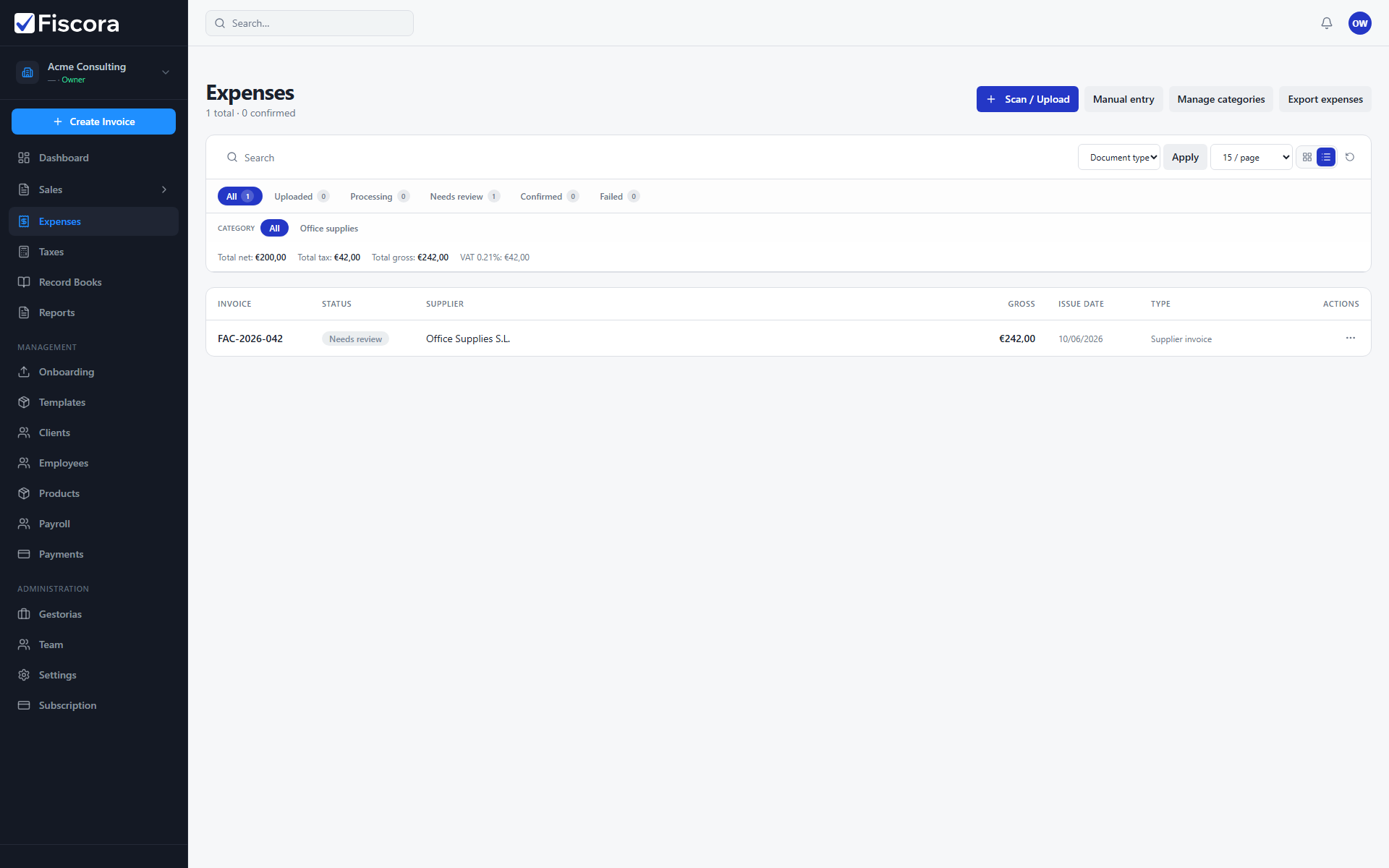Select the Needs review status tab
1389x868 pixels.
tap(464, 196)
